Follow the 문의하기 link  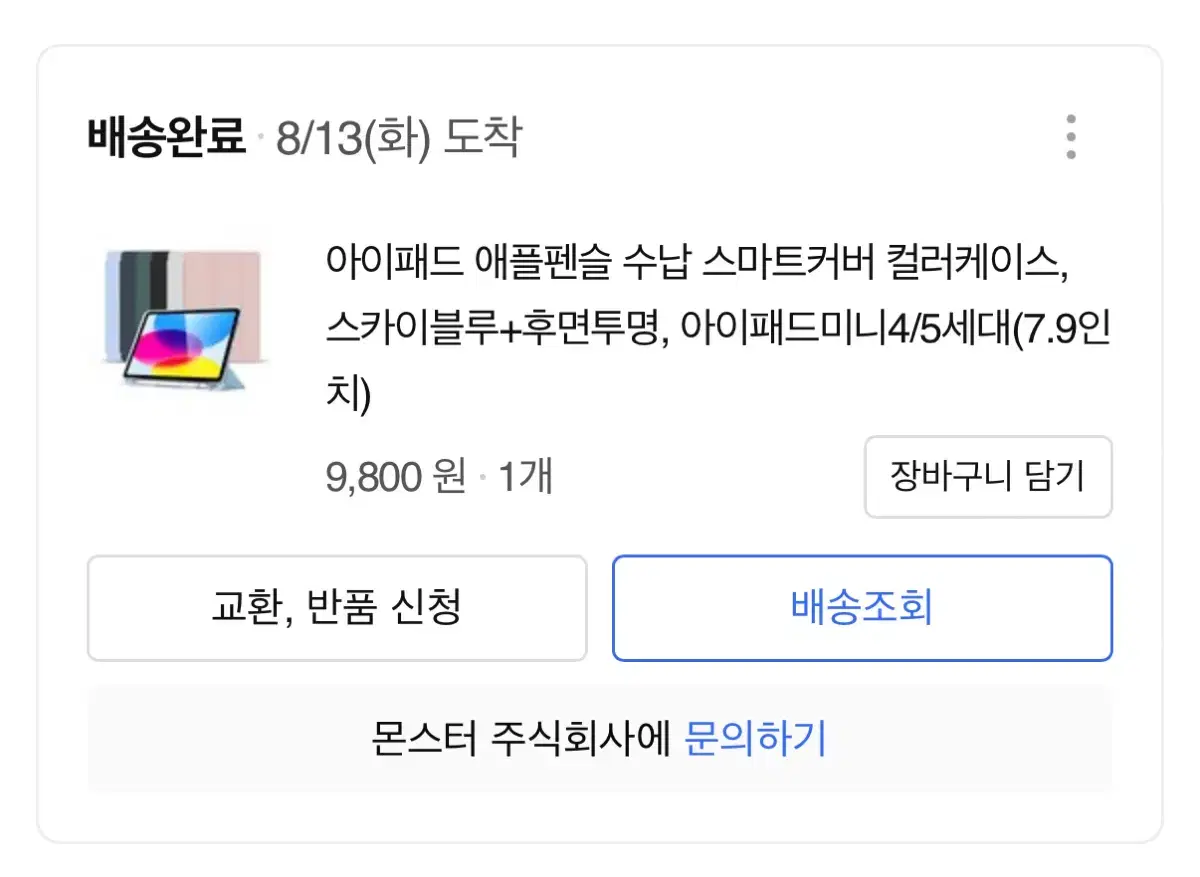pyautogui.click(x=755, y=740)
